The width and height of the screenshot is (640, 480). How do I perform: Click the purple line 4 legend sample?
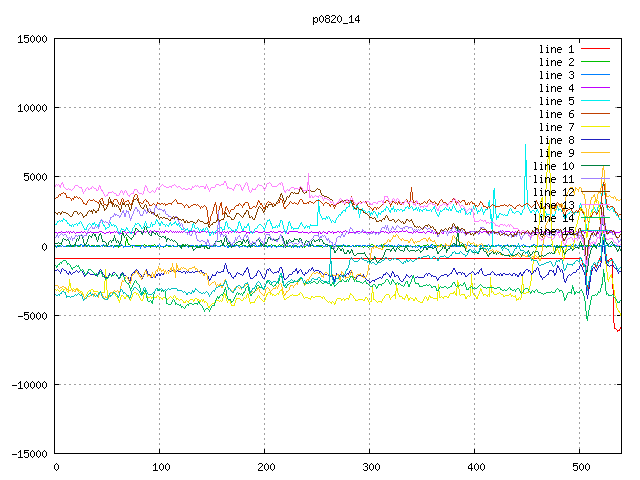[x=595, y=88]
